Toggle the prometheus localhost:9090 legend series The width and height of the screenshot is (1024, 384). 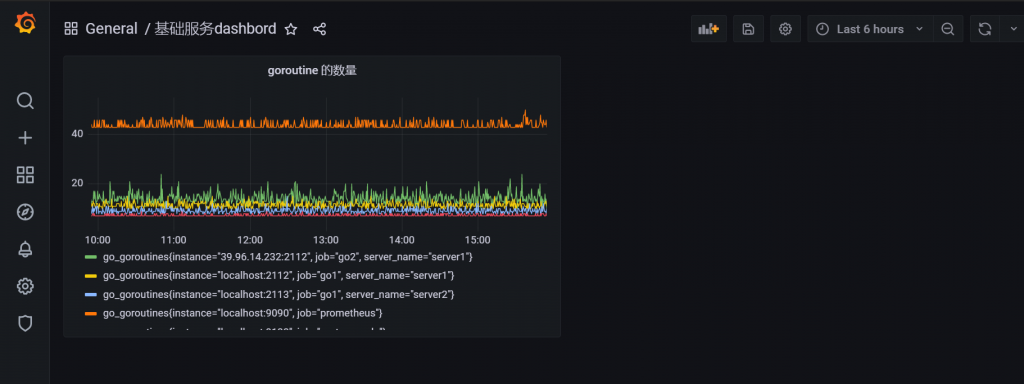coord(242,313)
